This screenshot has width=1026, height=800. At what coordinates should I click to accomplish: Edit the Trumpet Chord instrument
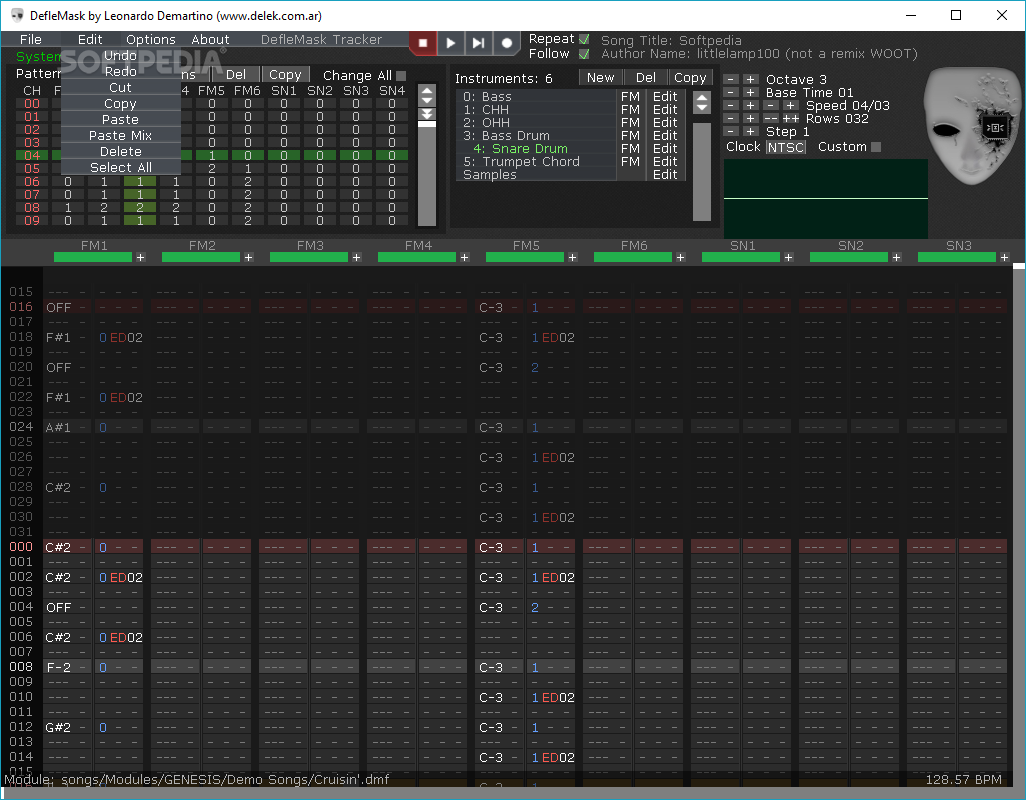[665, 162]
